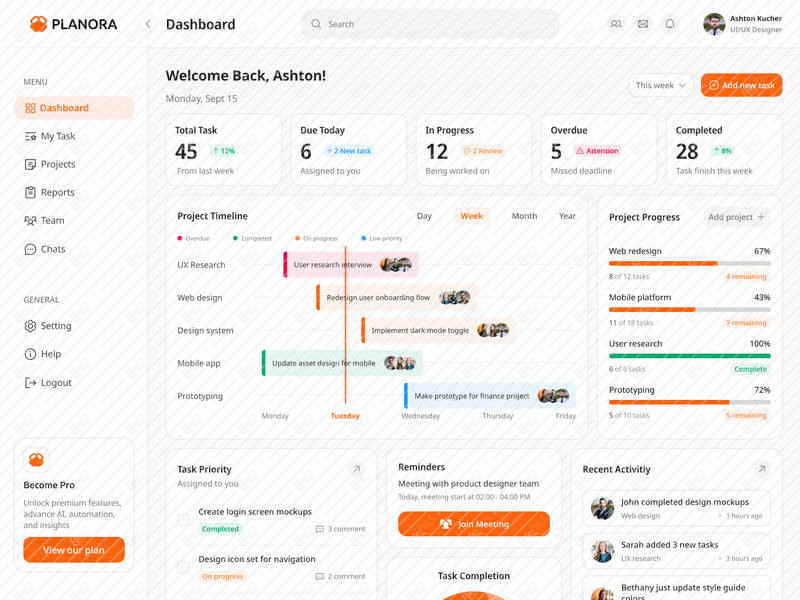
Task: Check the Design icon set for navigation checkbox
Action: pyautogui.click(x=183, y=567)
